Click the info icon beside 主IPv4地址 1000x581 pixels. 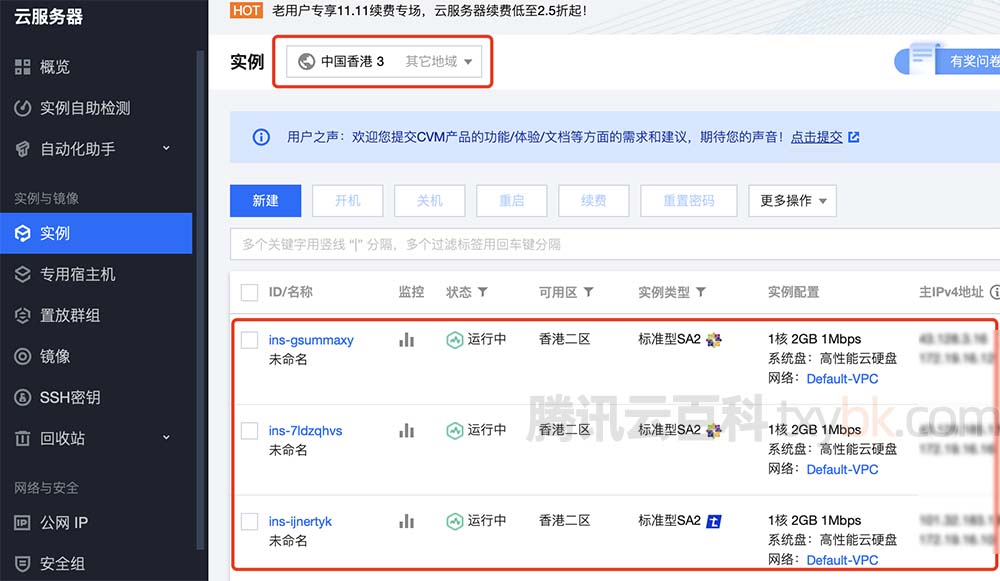click(x=995, y=292)
